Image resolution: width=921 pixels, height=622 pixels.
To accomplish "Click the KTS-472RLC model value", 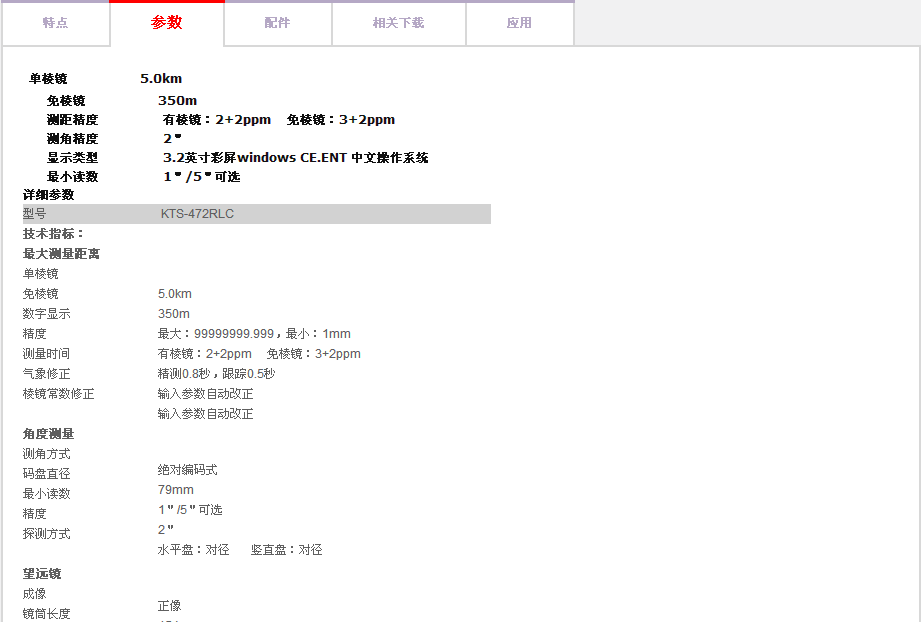I will tap(197, 214).
